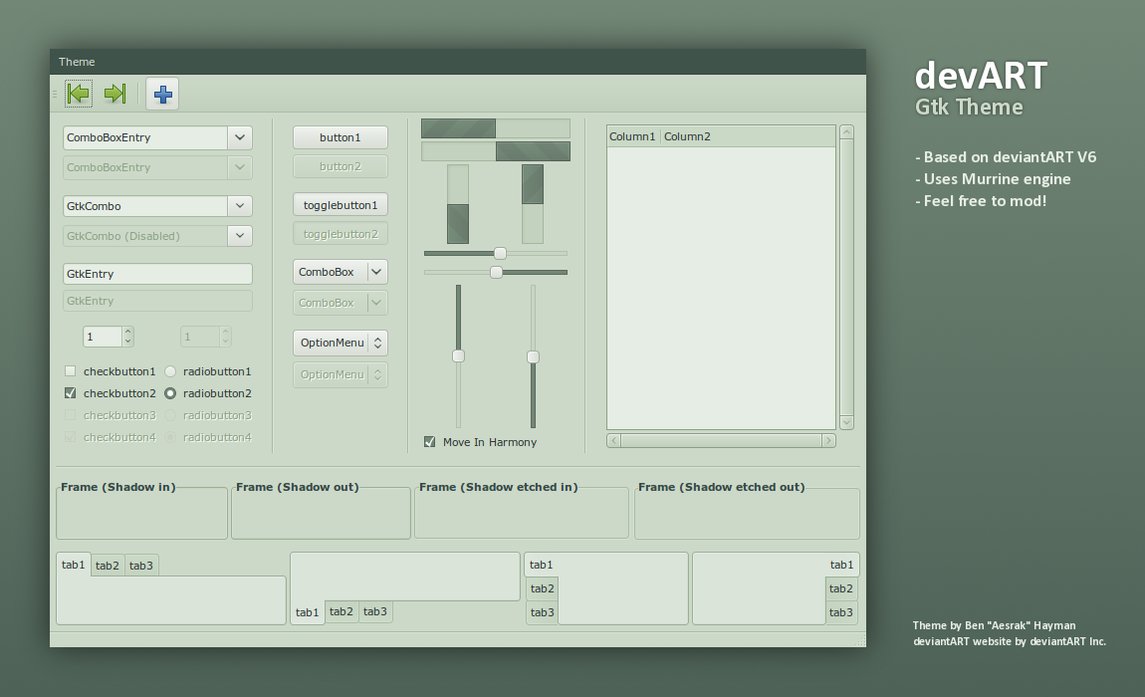Click the vertical scrollbar up arrow

tap(846, 130)
